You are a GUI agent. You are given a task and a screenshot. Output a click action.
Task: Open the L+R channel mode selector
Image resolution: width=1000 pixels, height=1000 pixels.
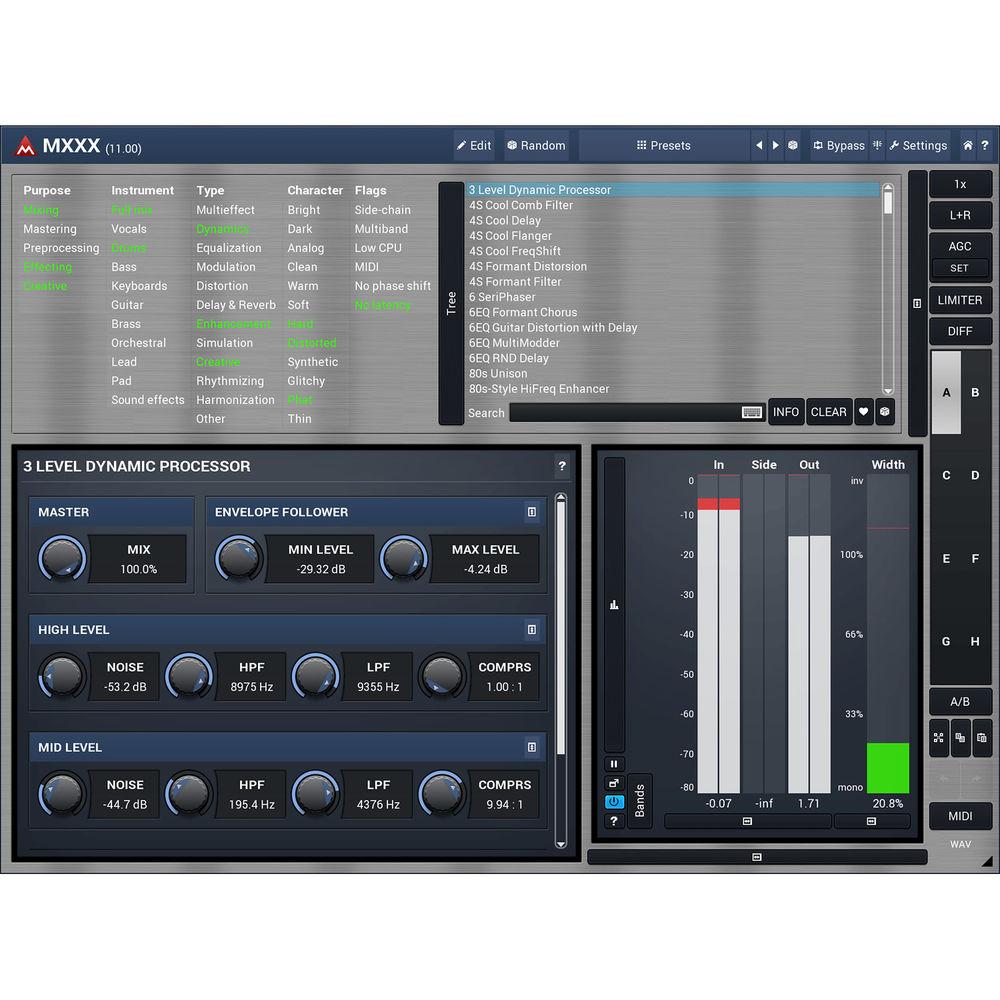960,215
